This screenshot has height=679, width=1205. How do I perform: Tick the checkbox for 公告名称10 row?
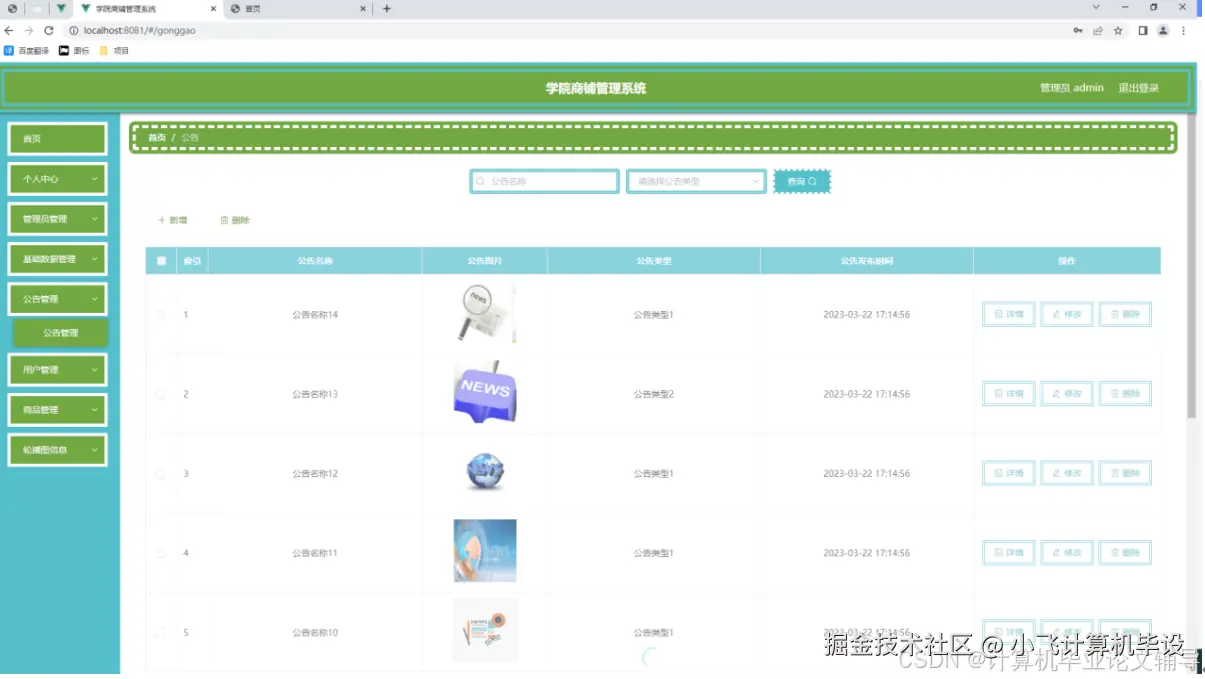click(x=160, y=632)
